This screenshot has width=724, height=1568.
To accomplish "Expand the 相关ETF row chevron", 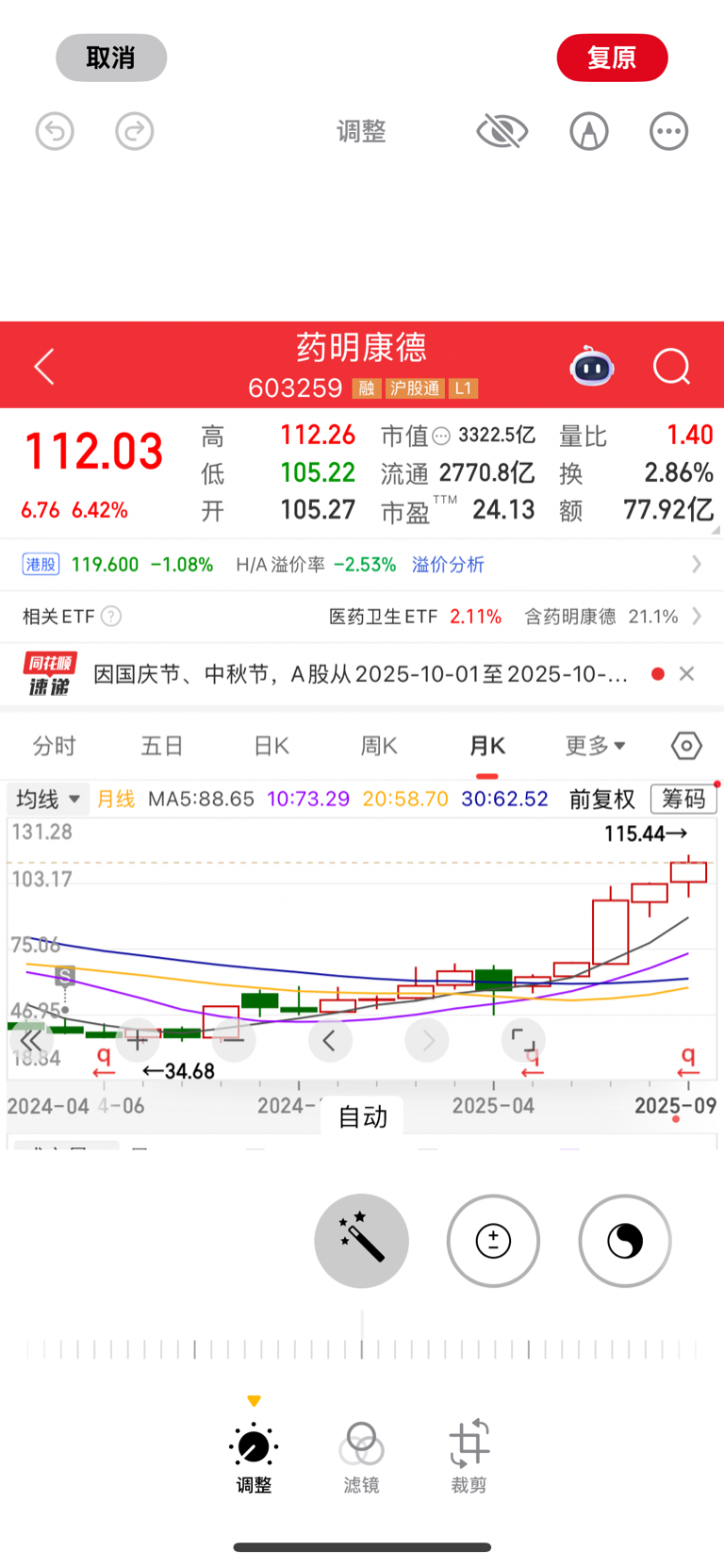I will point(697,617).
